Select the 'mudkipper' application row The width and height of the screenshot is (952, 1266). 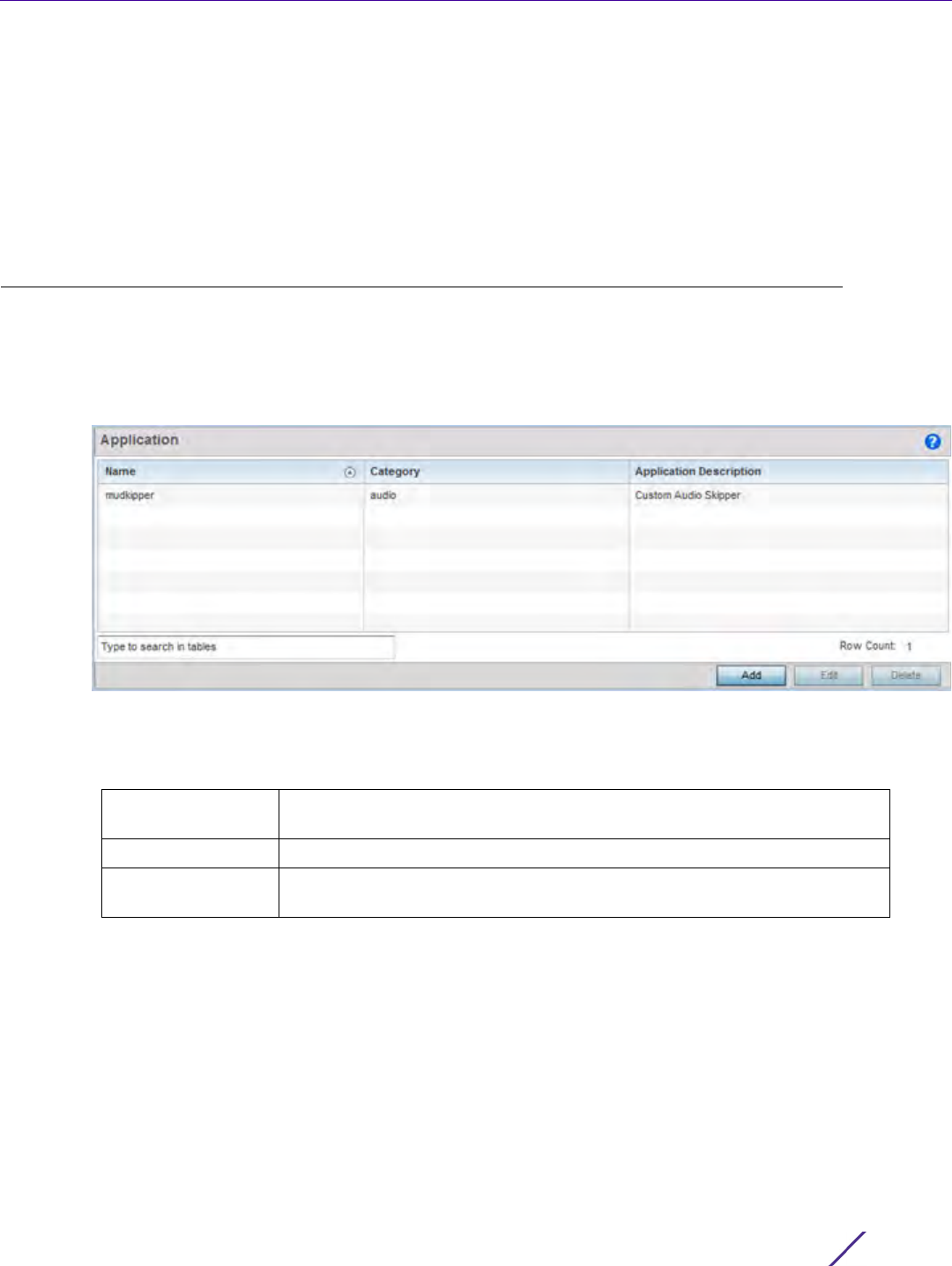(x=523, y=495)
